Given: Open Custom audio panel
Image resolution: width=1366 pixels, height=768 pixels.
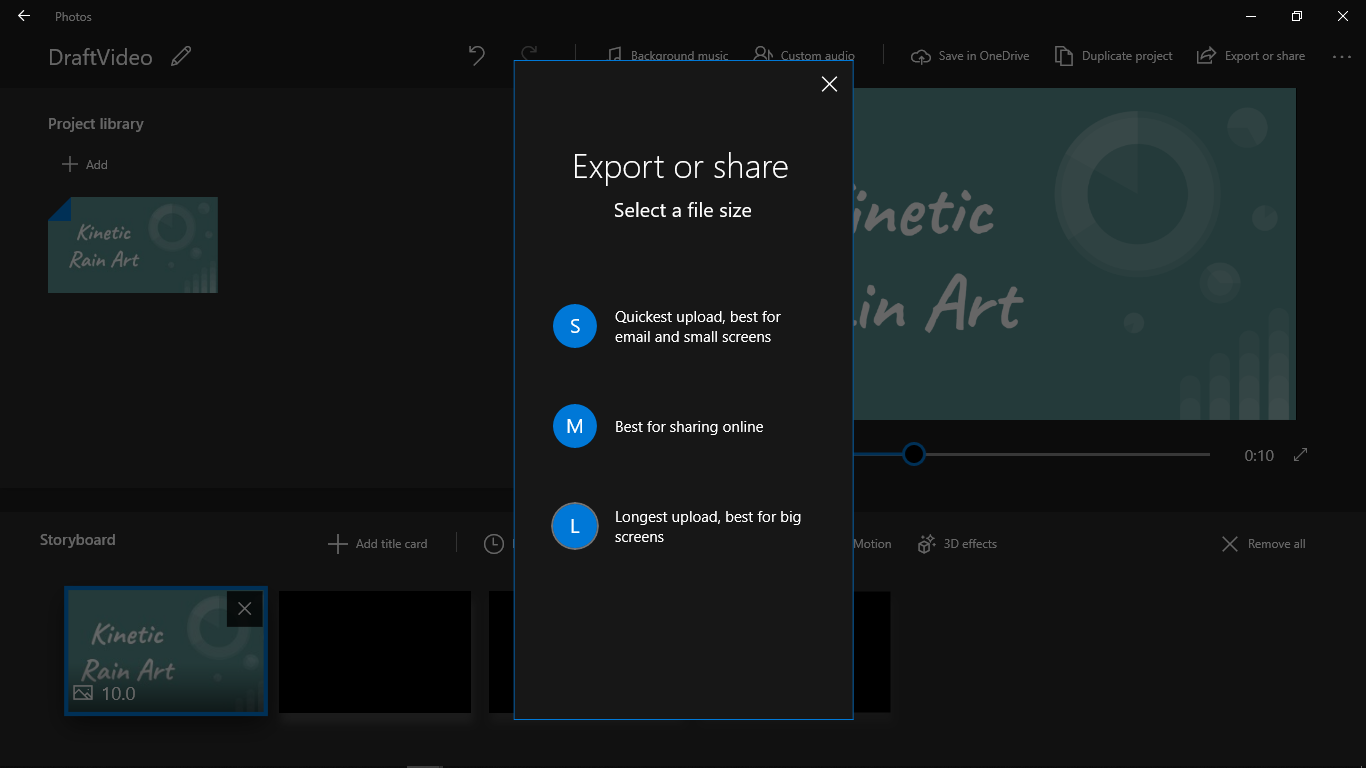Looking at the screenshot, I should coord(804,55).
